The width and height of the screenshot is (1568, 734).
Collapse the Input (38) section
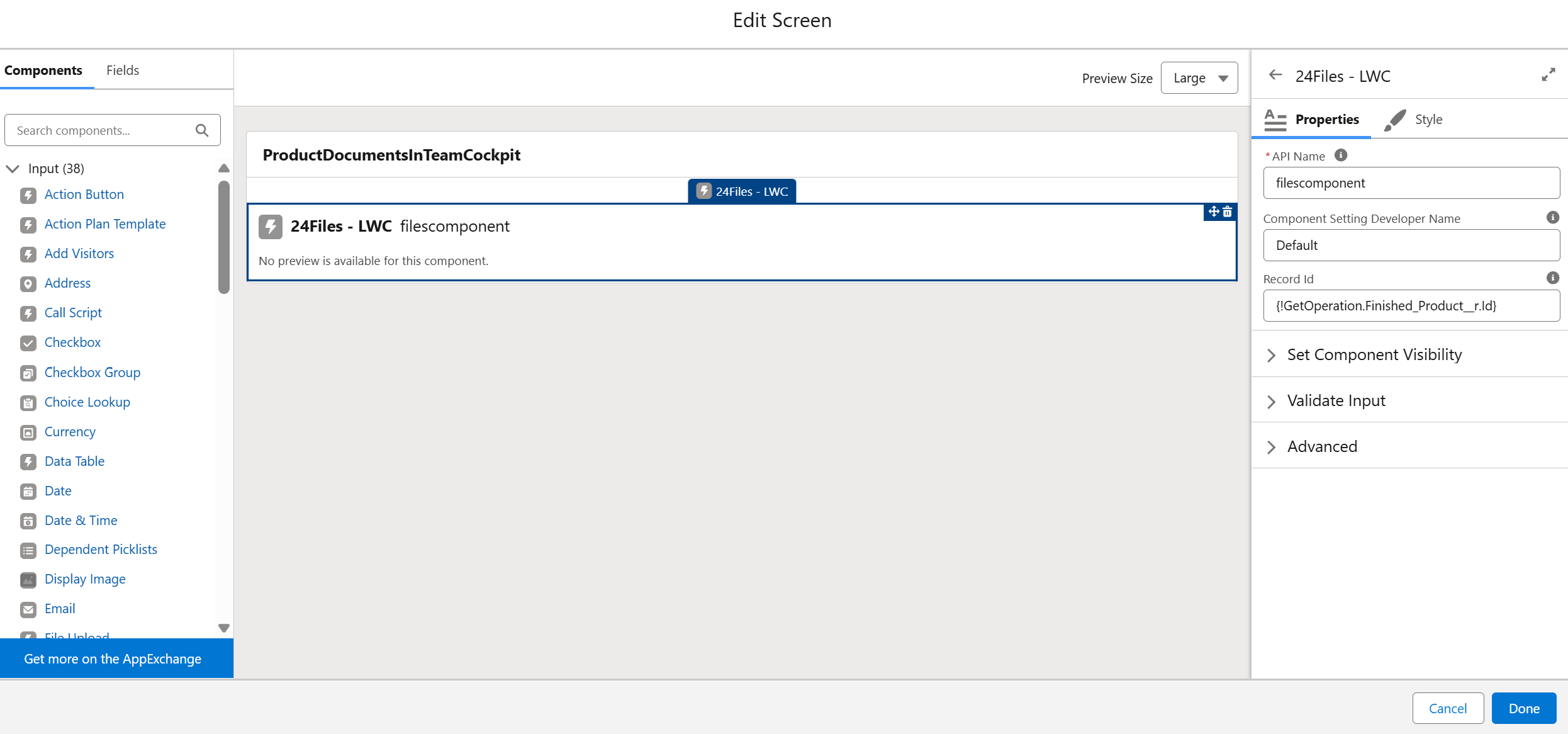[13, 169]
